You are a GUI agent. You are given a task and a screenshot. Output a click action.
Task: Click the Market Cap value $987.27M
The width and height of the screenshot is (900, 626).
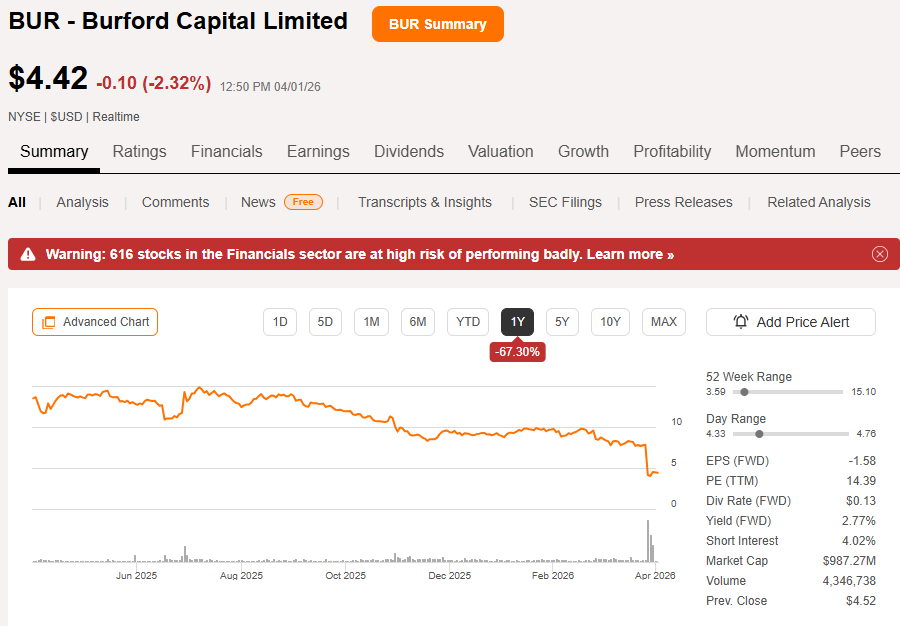[x=849, y=561]
